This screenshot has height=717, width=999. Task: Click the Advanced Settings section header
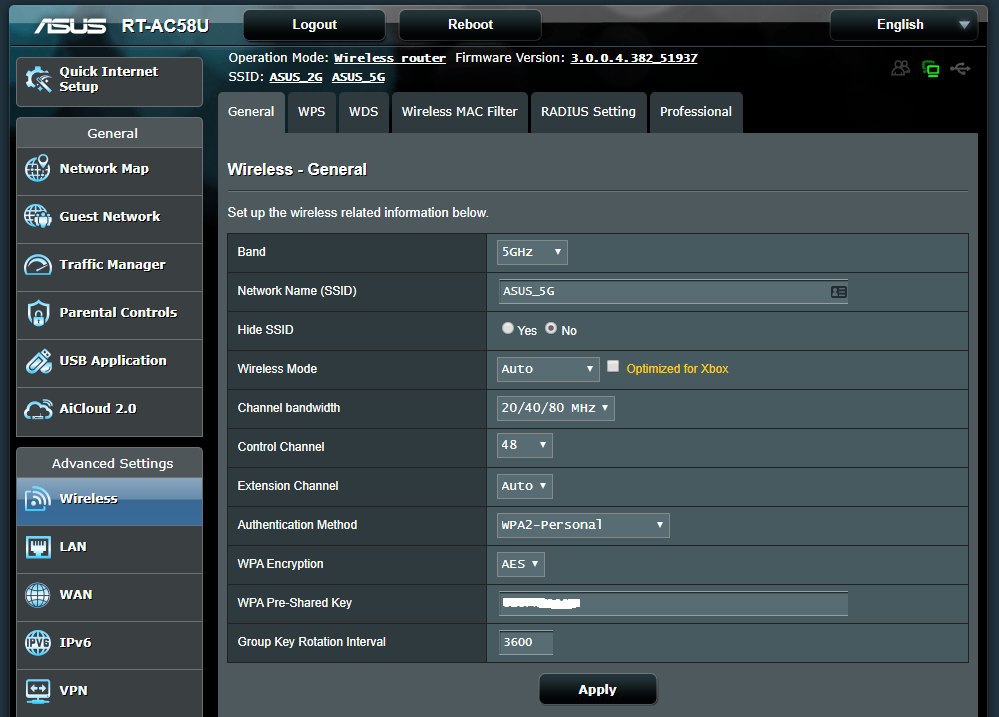tap(112, 463)
